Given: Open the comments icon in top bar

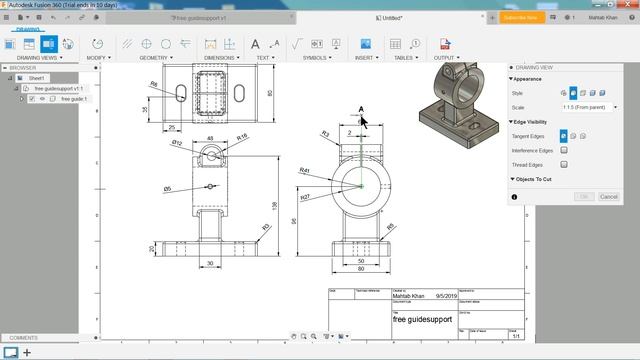Looking at the screenshot, I should click(x=553, y=18).
